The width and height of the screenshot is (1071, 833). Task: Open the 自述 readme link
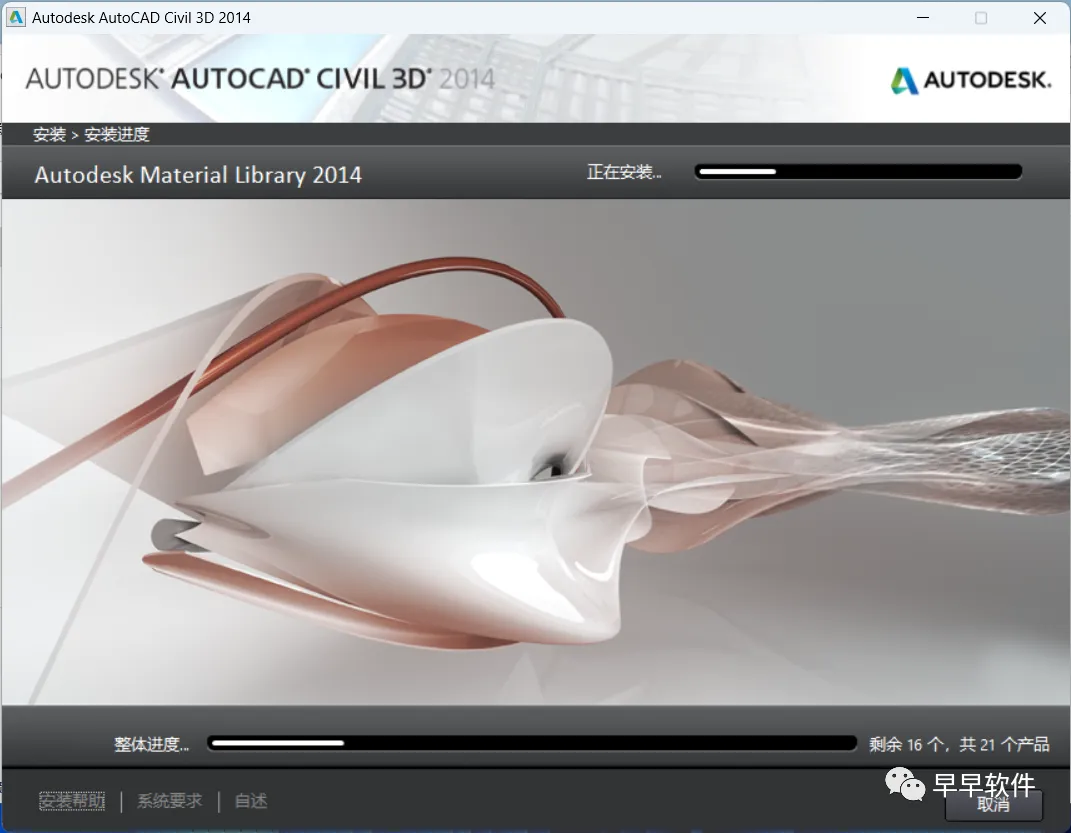point(251,800)
